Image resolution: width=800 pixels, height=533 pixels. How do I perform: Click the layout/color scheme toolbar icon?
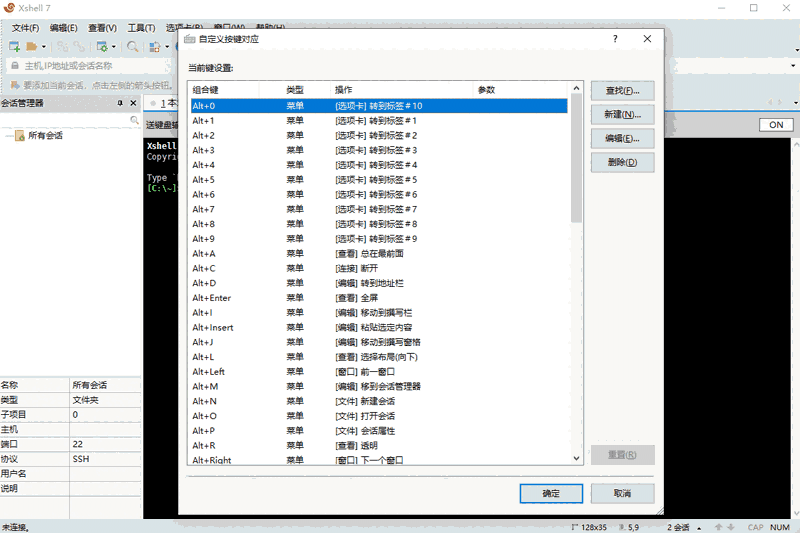(x=155, y=47)
